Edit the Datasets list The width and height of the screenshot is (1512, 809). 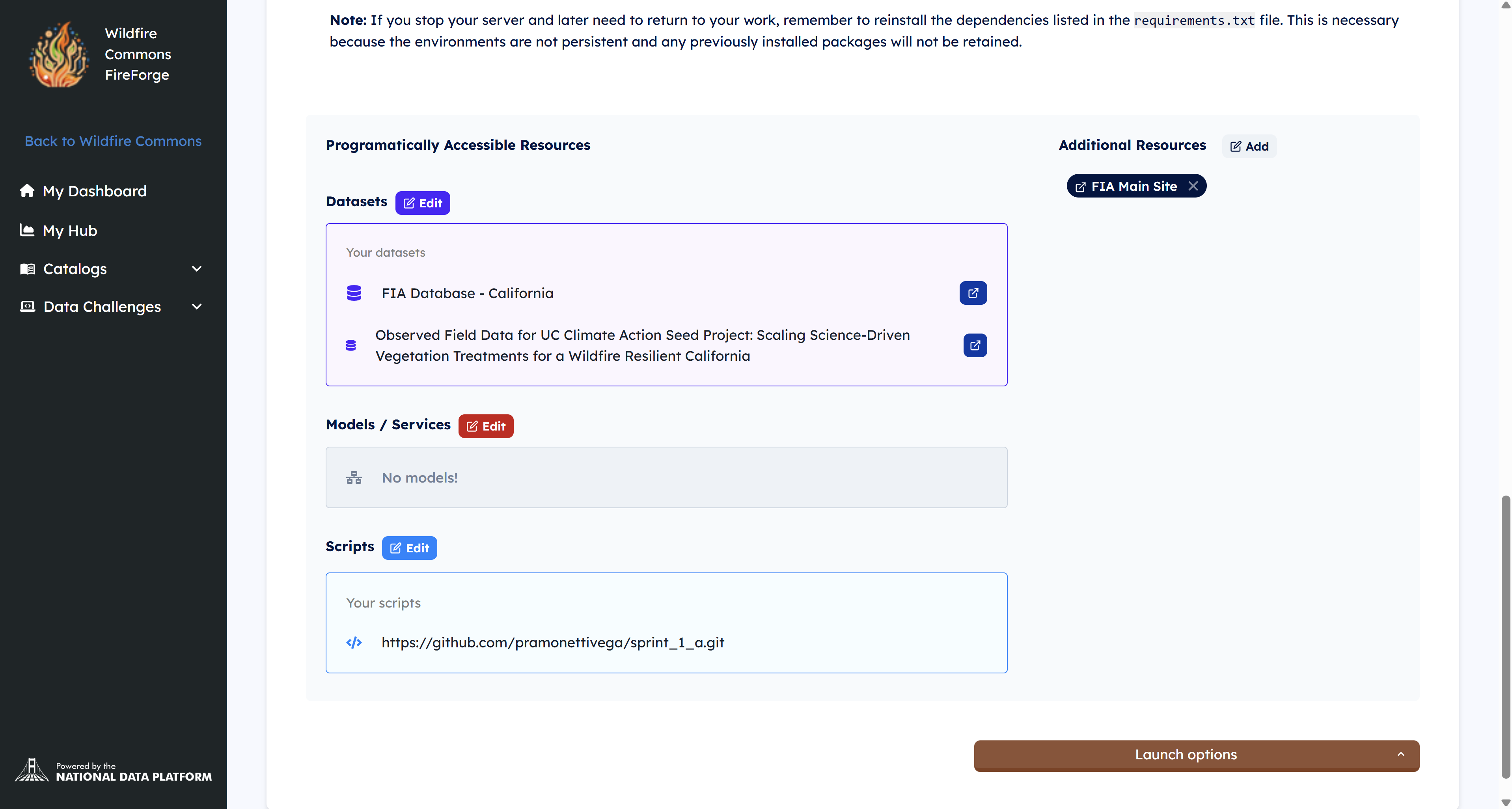[422, 203]
